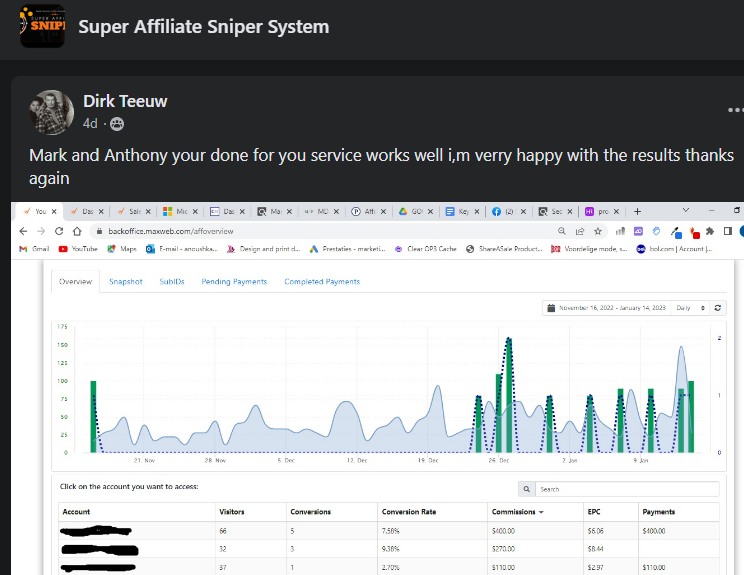Switch to the SubIDs tab
The image size is (744, 575).
[172, 282]
